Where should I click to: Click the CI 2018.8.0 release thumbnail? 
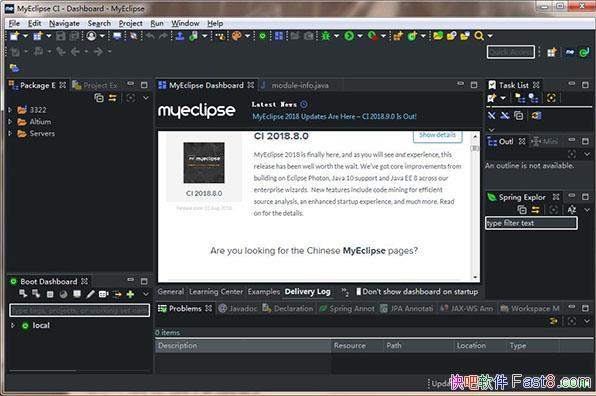pos(204,163)
